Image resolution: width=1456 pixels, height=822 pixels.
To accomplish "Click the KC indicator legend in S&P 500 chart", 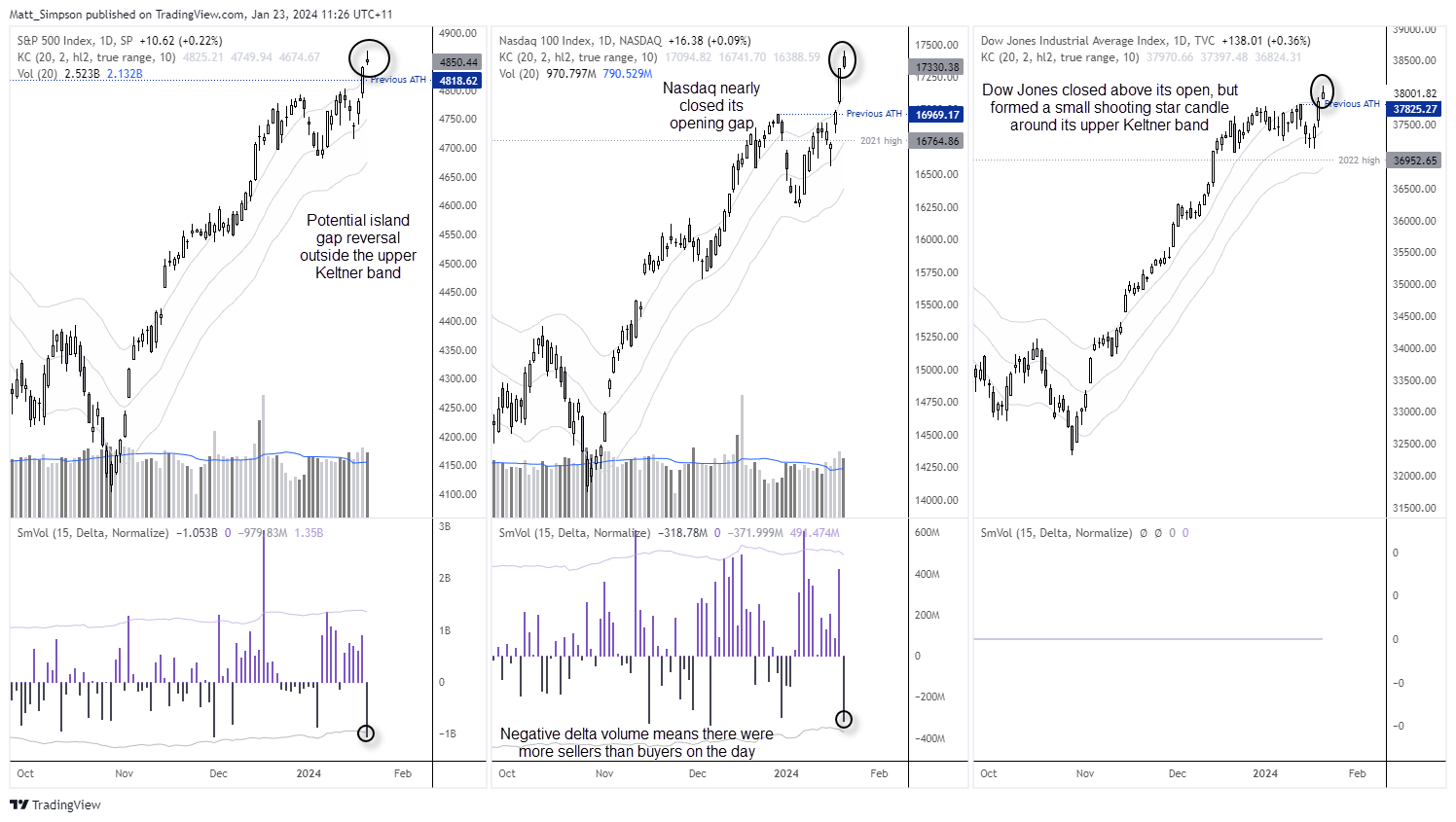I will [x=168, y=57].
